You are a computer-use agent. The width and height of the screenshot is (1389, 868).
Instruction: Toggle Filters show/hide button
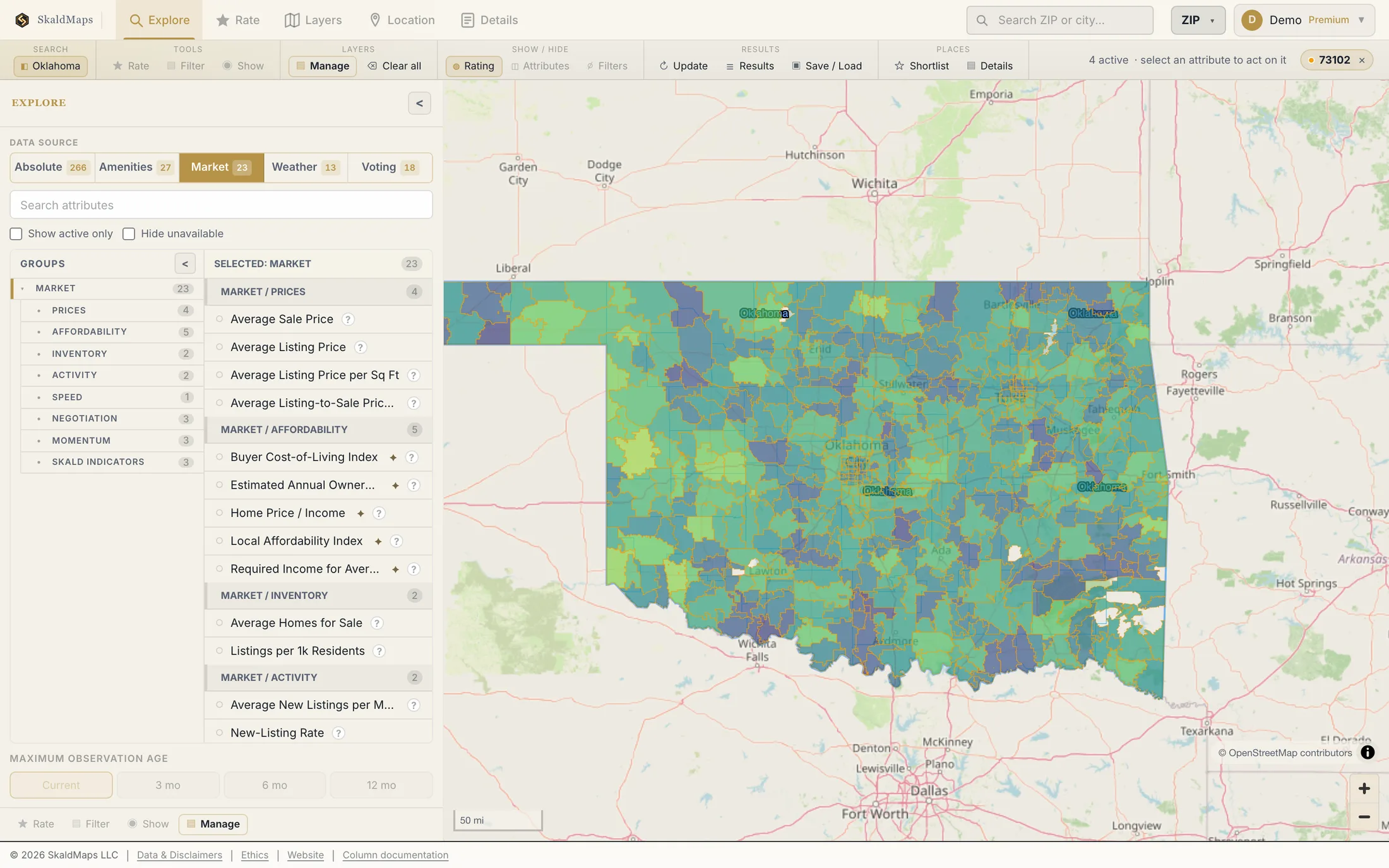[x=607, y=66]
